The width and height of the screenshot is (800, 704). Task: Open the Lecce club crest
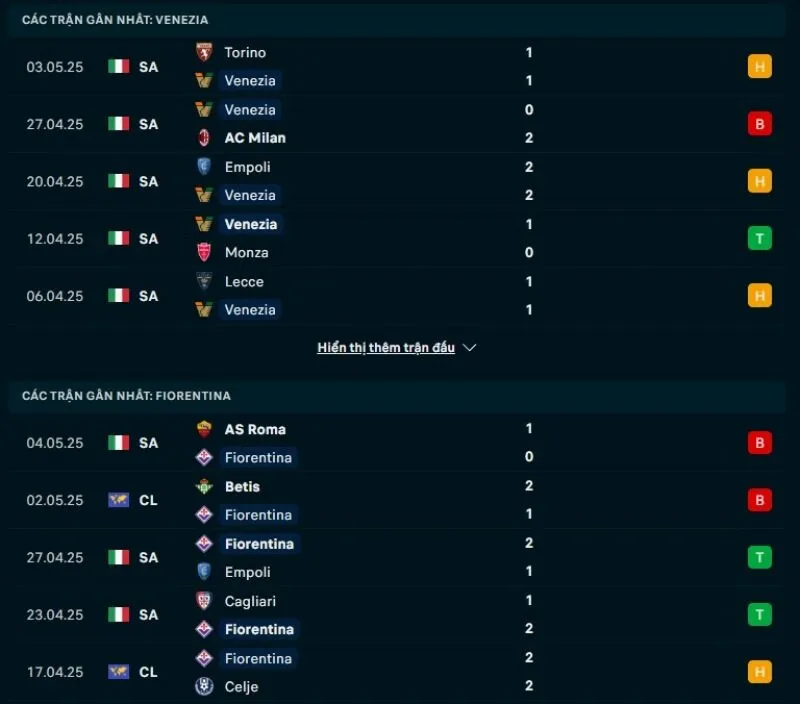[x=205, y=282]
